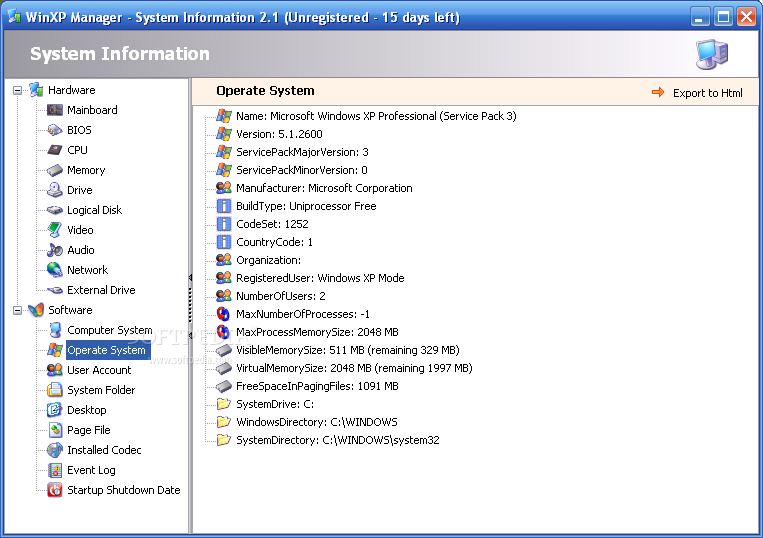
Task: Click the Drive icon in Hardware
Action: coord(54,190)
